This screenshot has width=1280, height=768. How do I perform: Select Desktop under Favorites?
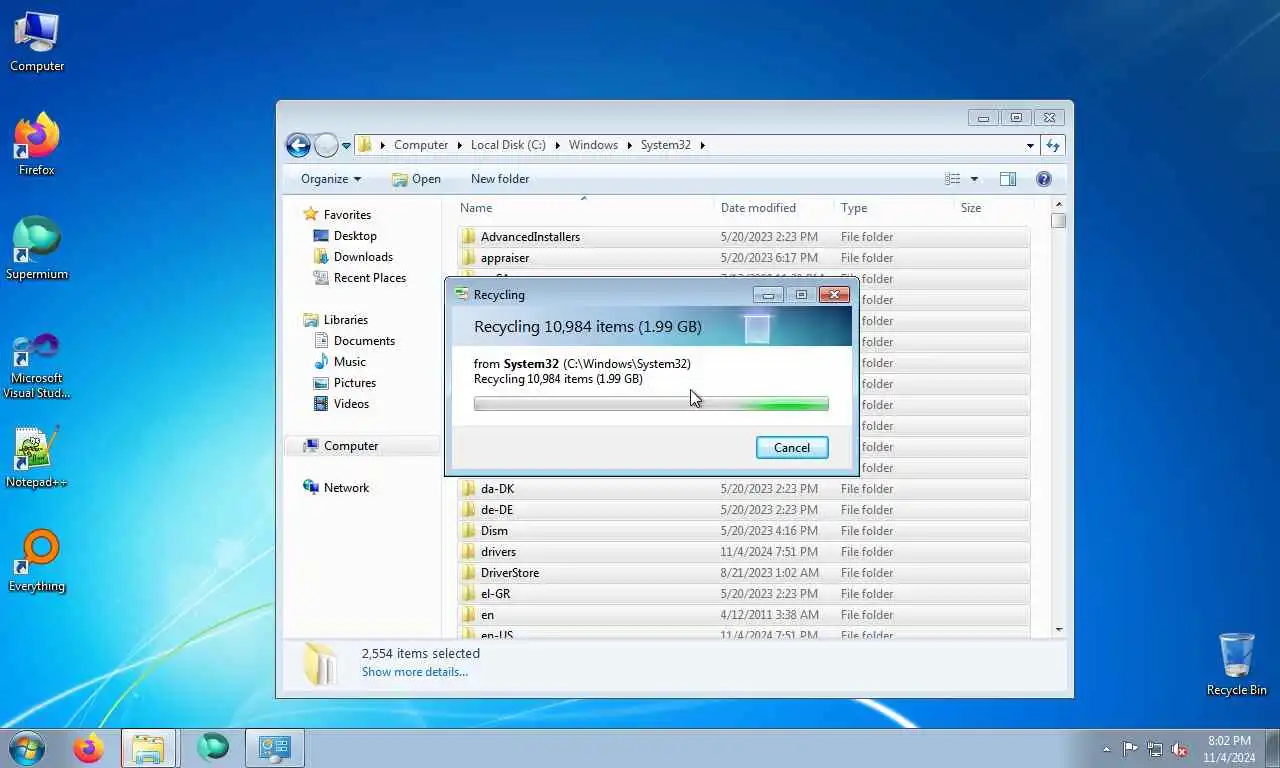pyautogui.click(x=355, y=236)
